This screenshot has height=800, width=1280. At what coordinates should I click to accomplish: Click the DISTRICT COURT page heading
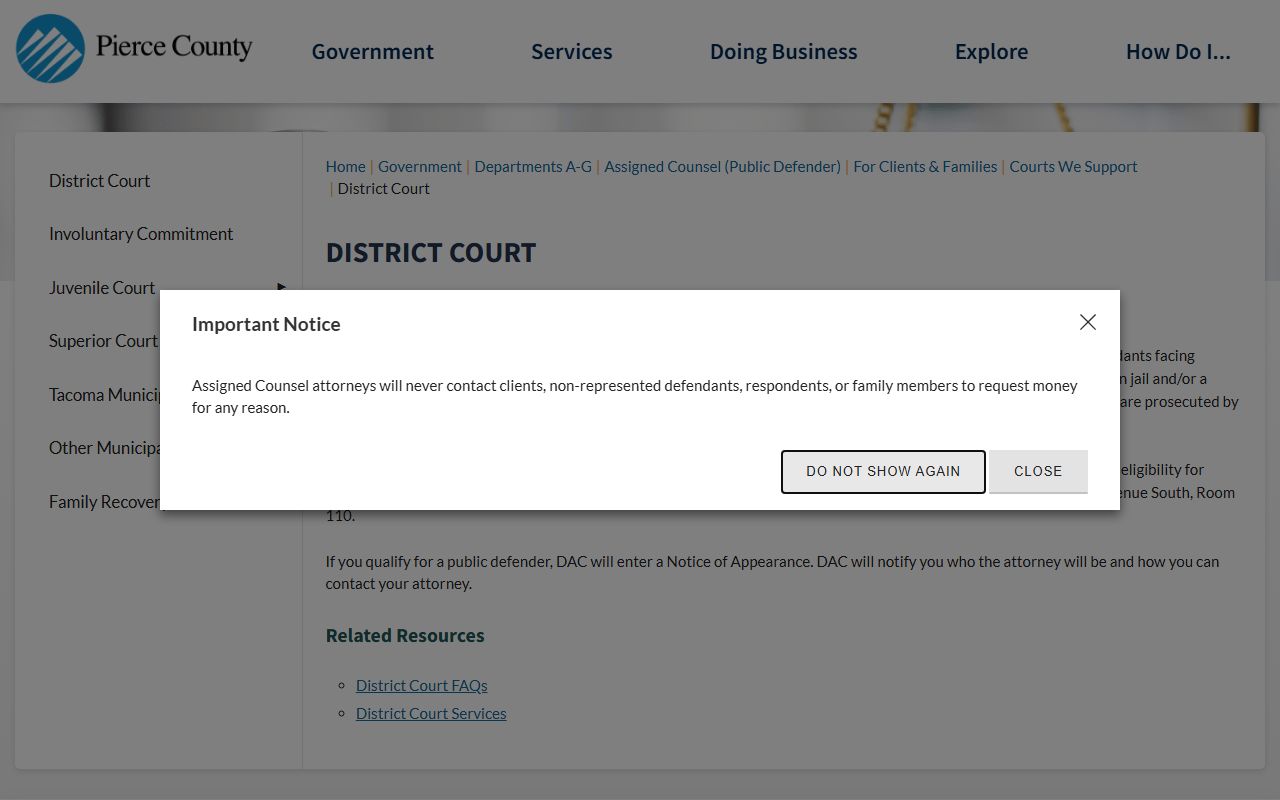[x=431, y=252]
